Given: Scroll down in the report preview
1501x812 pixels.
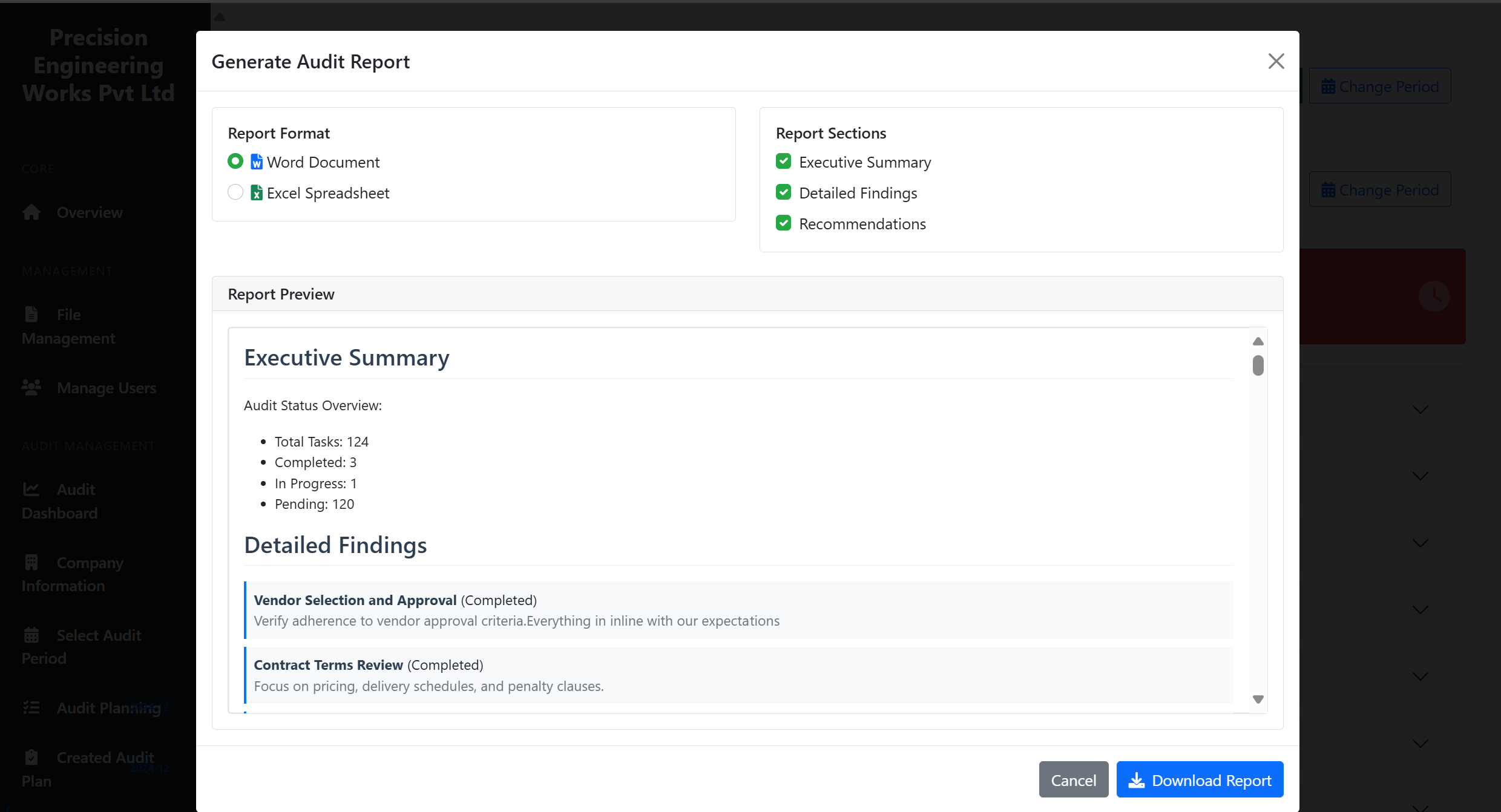Looking at the screenshot, I should pyautogui.click(x=1258, y=699).
